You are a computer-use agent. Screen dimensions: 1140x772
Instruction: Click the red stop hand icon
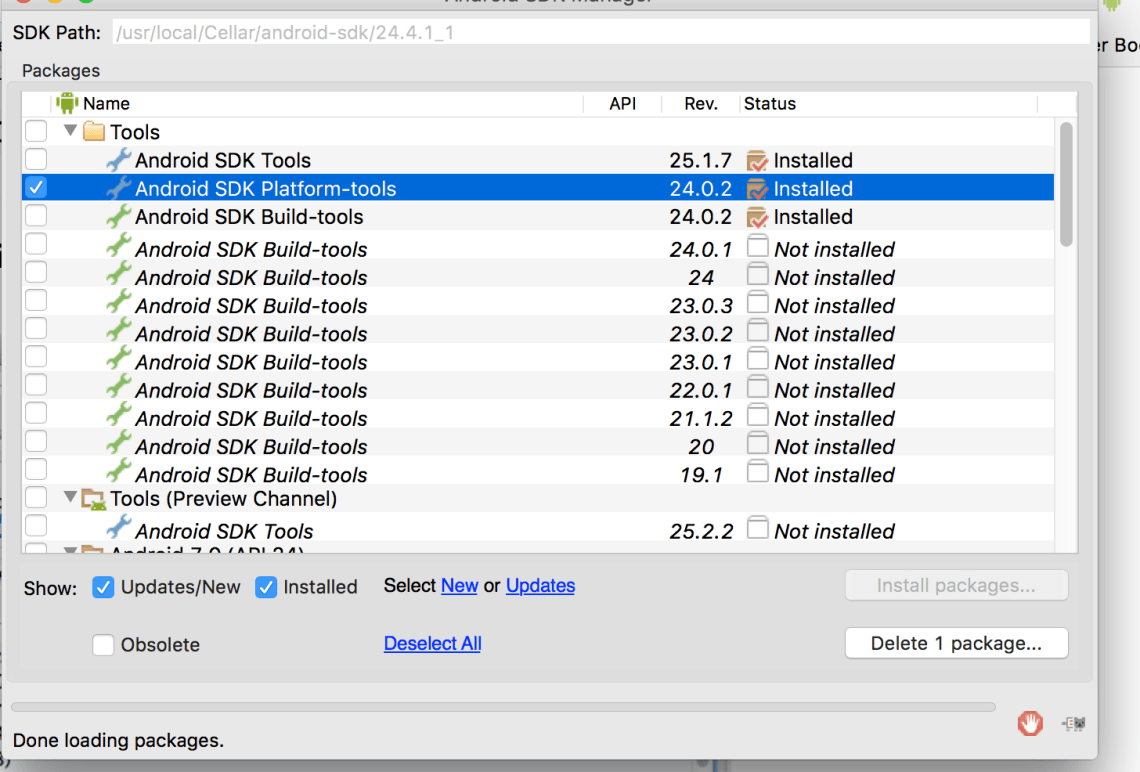click(x=1030, y=722)
